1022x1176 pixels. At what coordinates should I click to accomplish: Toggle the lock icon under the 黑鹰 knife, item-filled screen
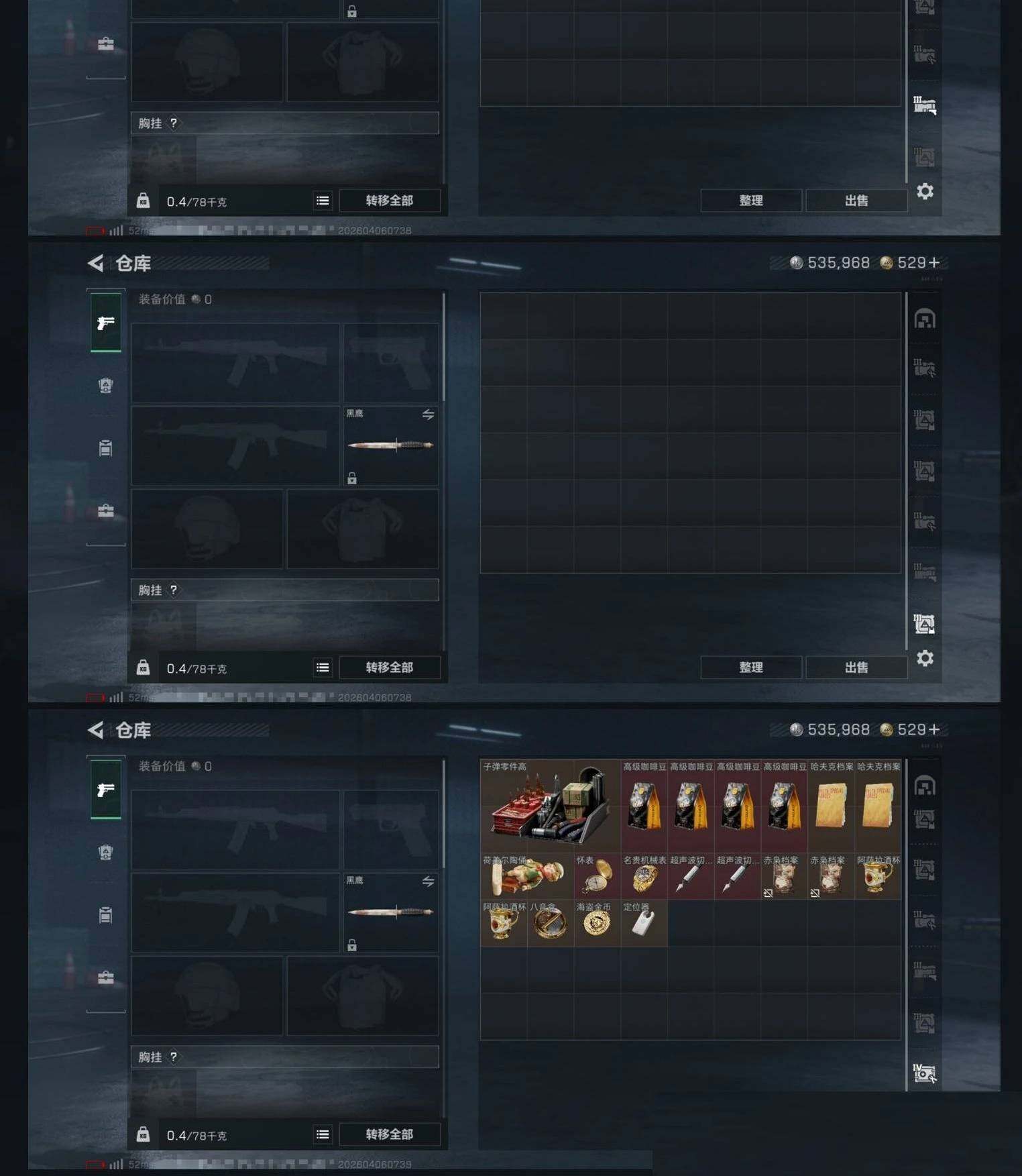coord(352,945)
